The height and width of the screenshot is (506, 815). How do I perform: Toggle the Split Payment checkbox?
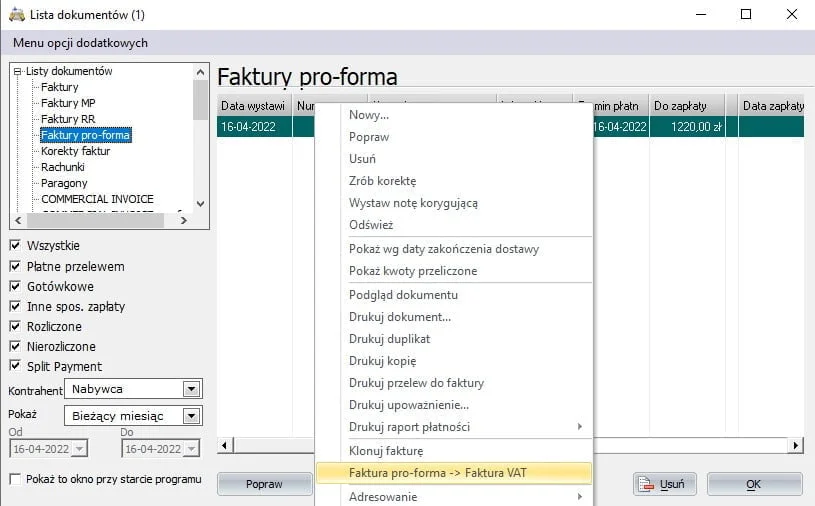(x=15, y=366)
